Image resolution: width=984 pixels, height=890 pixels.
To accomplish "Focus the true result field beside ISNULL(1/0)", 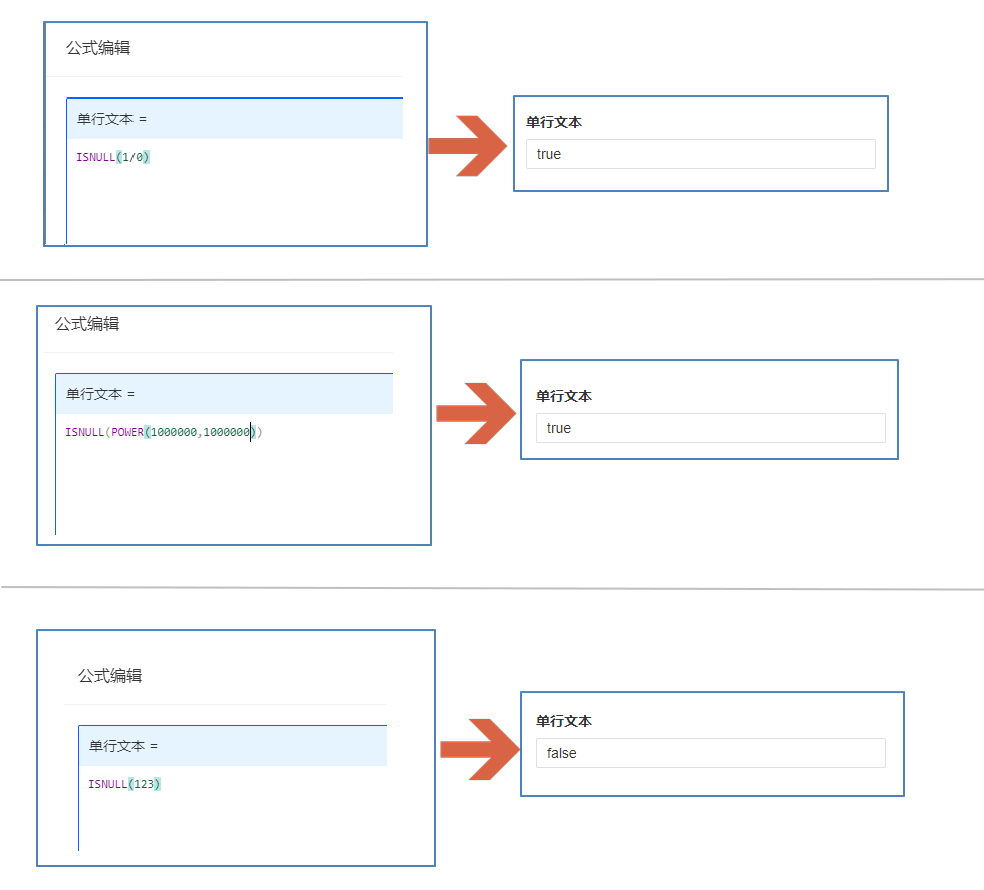I will (700, 154).
